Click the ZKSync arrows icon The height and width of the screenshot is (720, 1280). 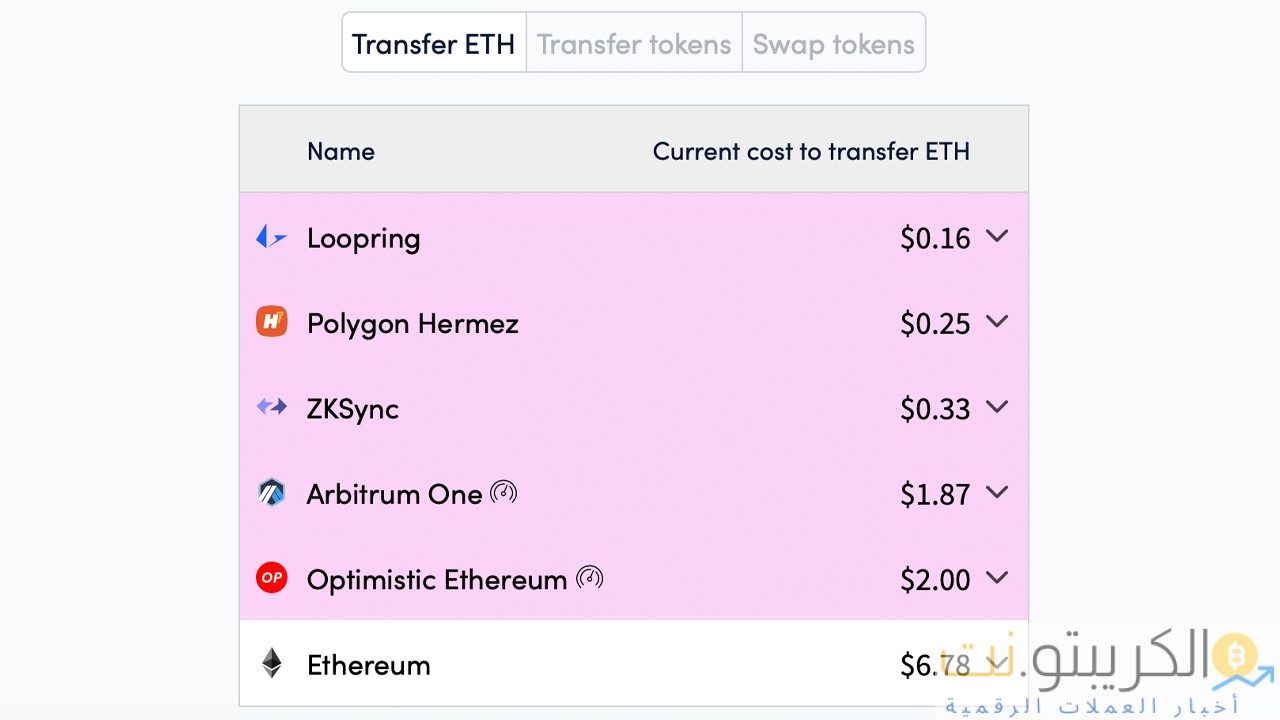click(271, 407)
